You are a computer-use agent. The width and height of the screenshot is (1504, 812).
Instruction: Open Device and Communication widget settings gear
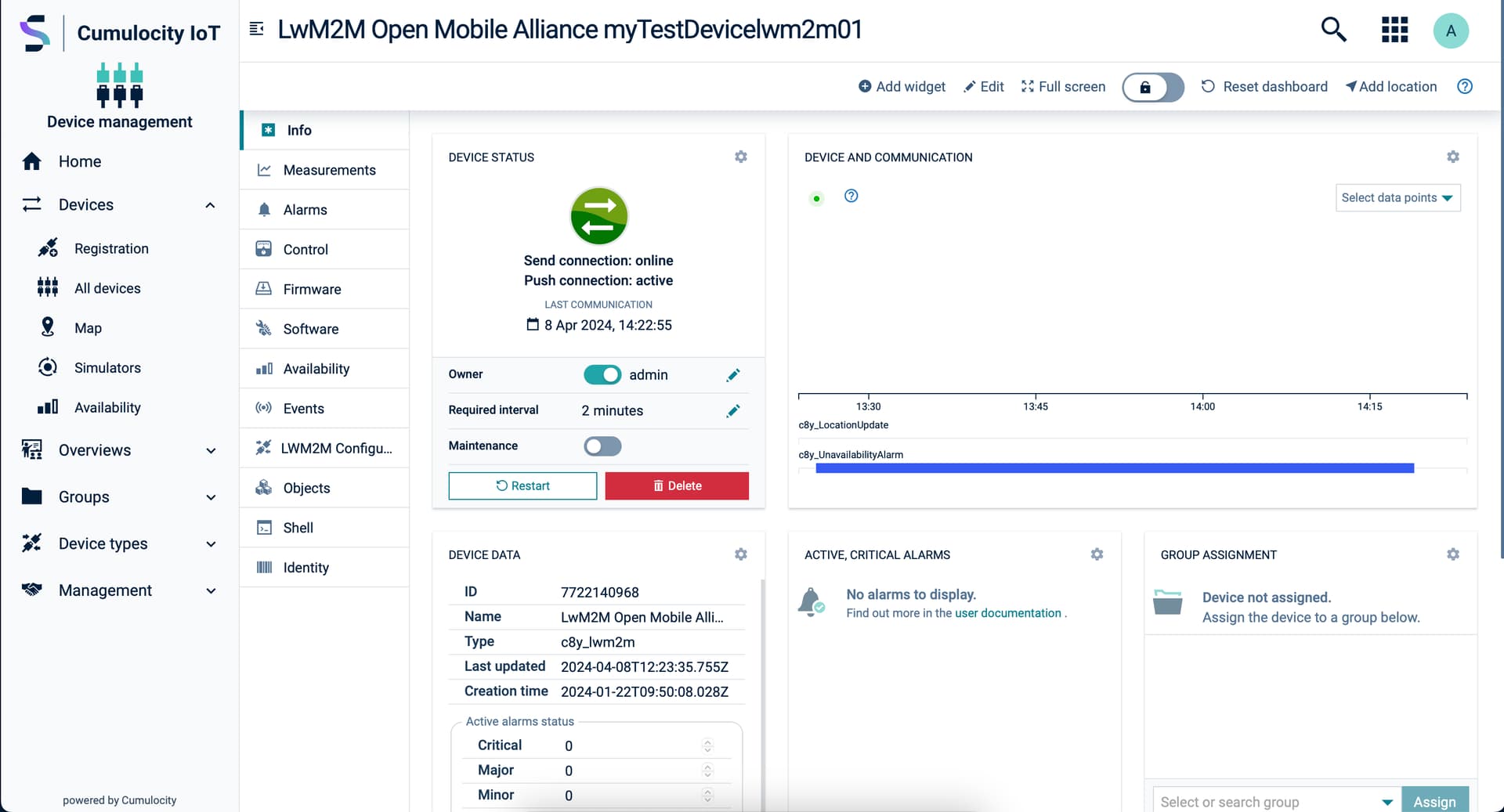[x=1453, y=157]
